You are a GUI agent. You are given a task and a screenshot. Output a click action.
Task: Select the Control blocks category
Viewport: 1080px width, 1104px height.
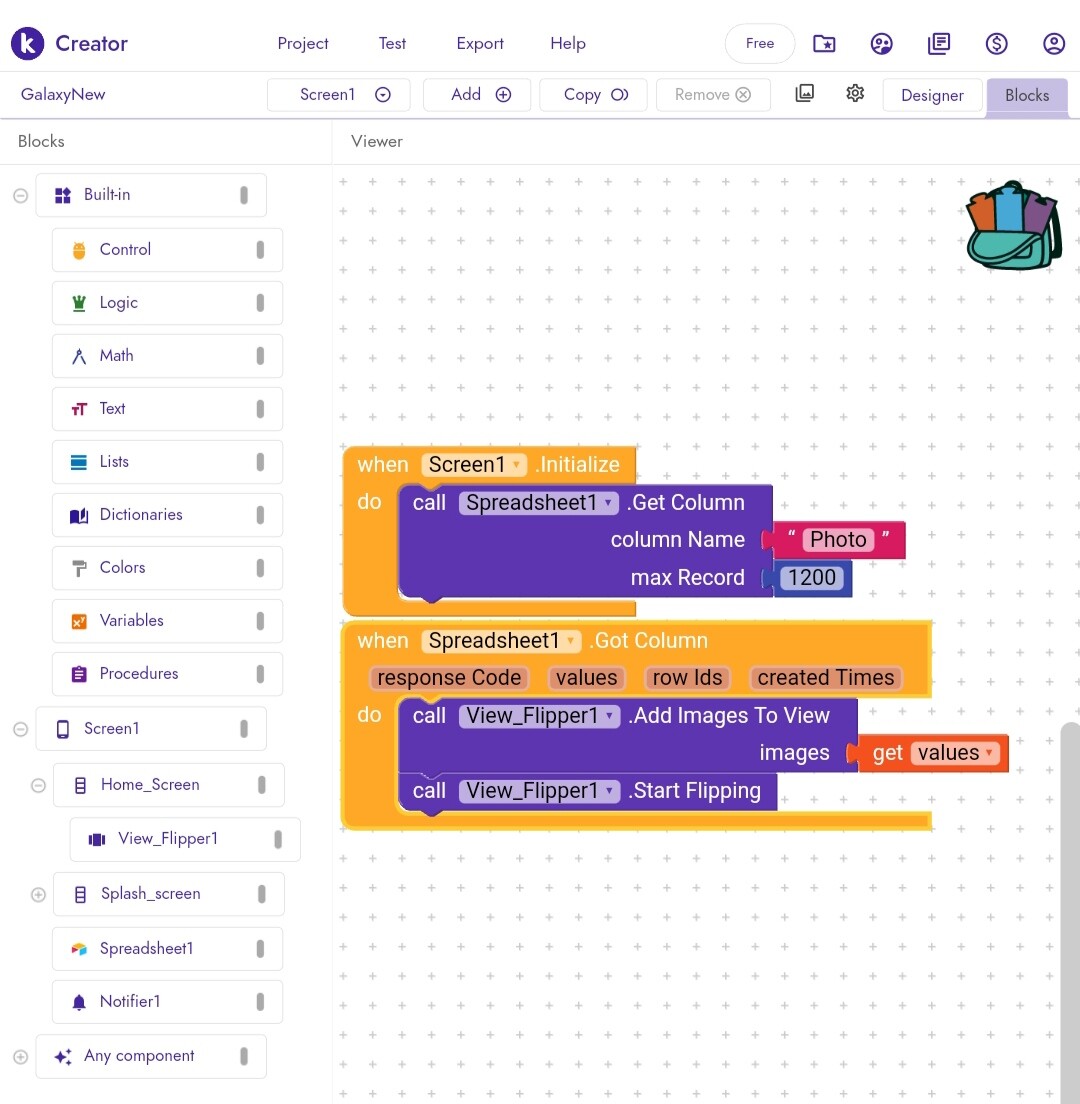pos(168,250)
